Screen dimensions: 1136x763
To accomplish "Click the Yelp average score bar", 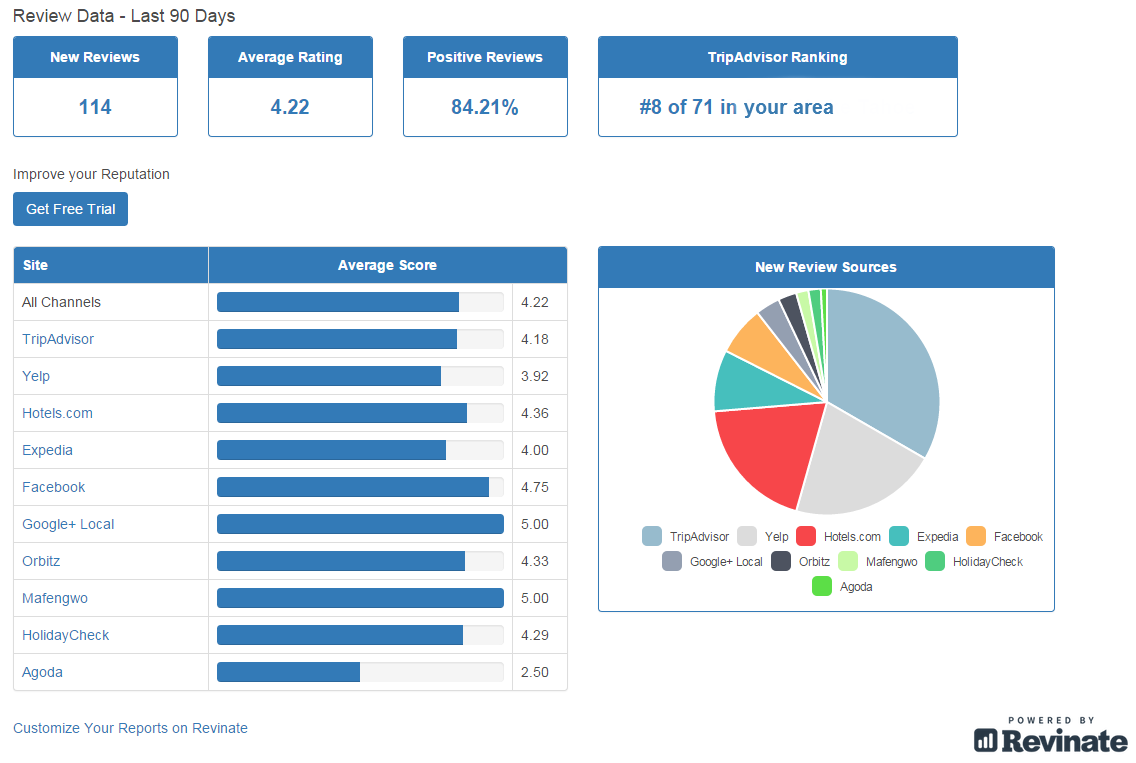I will tap(360, 376).
